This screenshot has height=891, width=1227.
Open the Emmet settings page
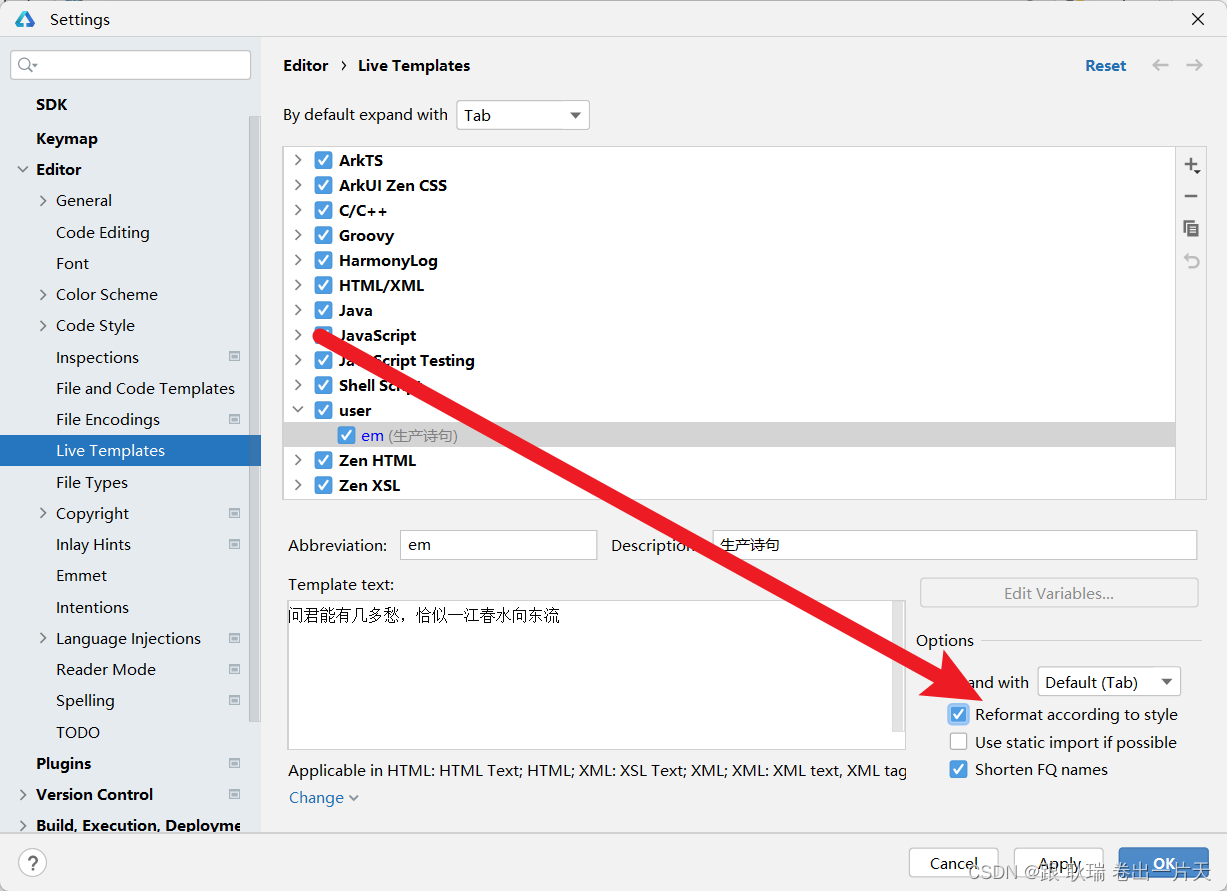click(81, 575)
